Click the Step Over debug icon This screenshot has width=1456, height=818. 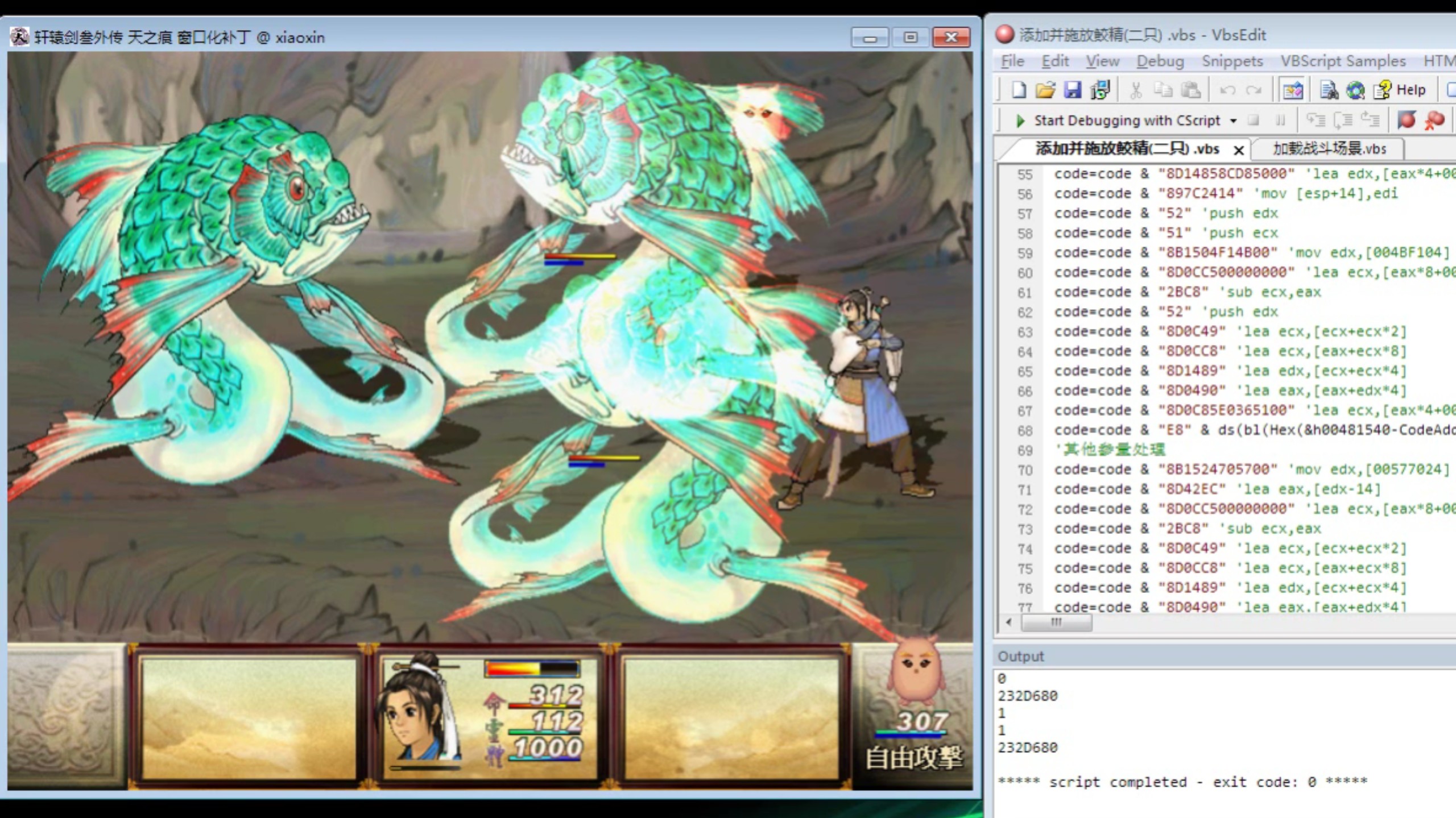[x=1343, y=120]
